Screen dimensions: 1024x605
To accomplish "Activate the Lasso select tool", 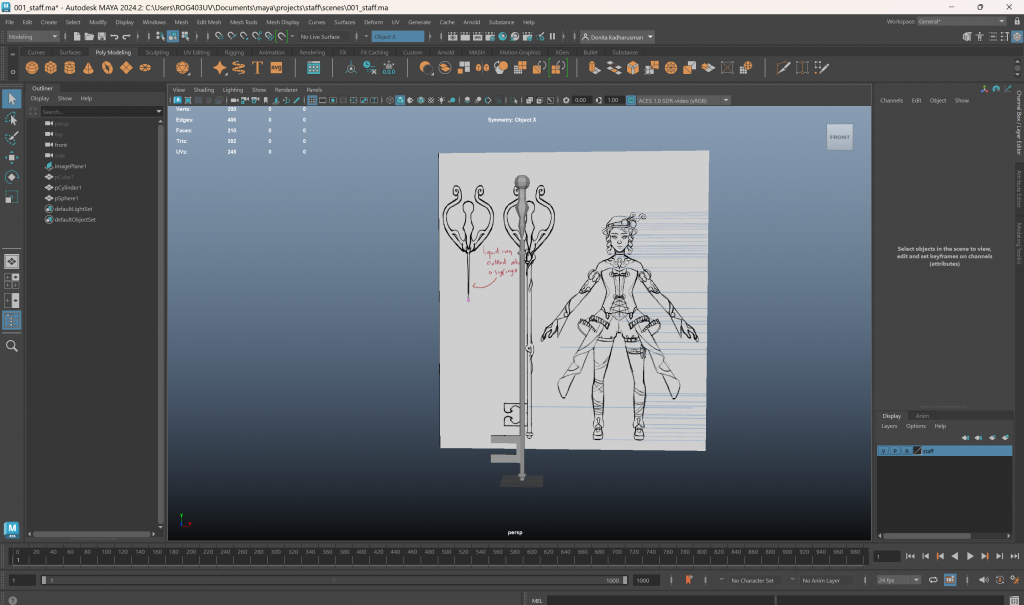I will pyautogui.click(x=12, y=118).
